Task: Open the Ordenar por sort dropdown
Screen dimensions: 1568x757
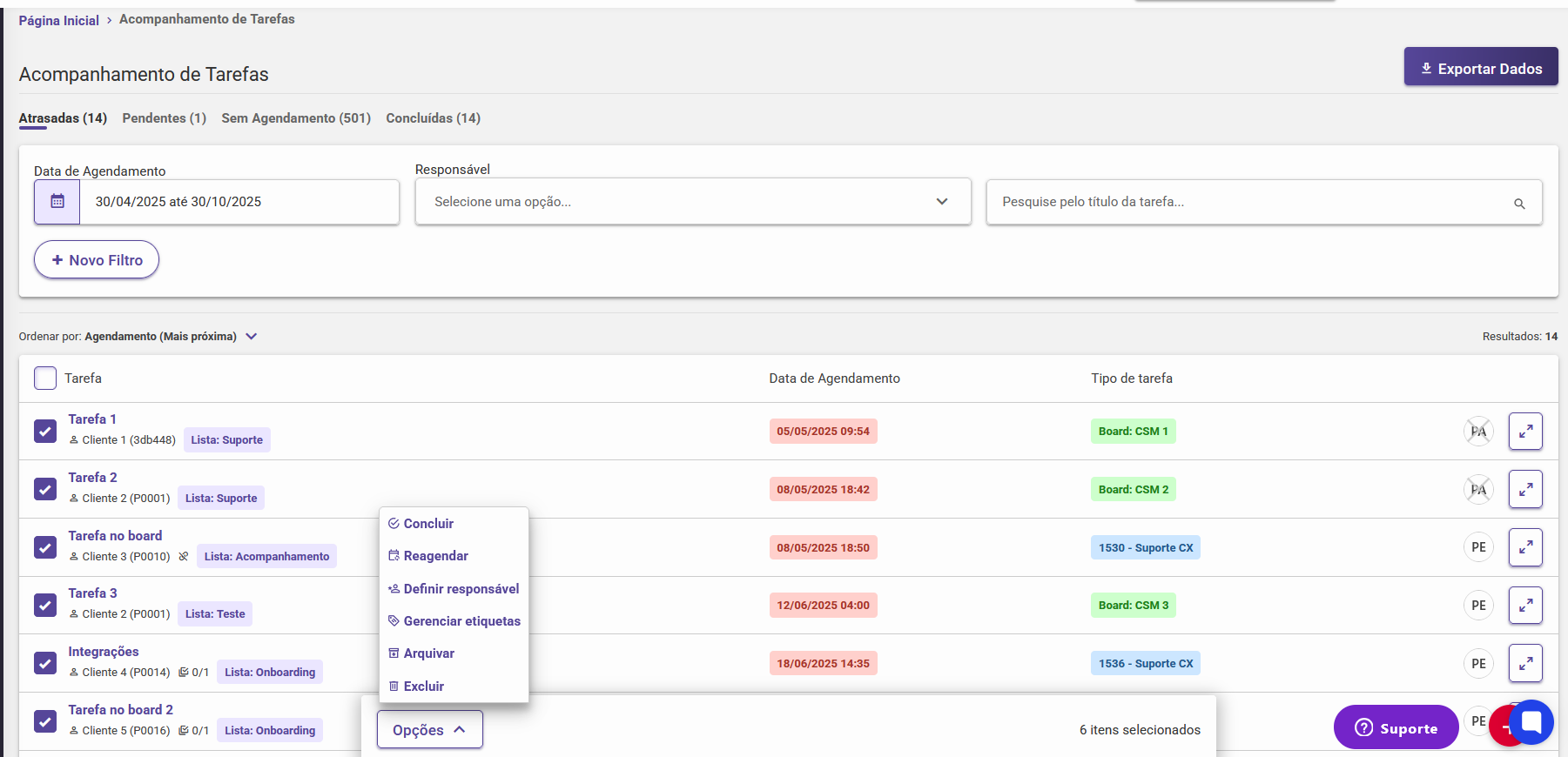Action: (251, 337)
